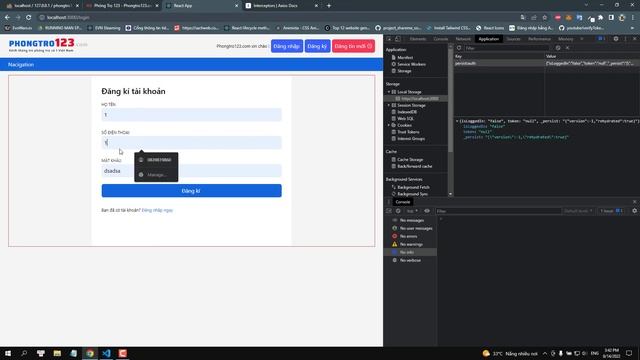Click the browser back arrow

(7, 18)
